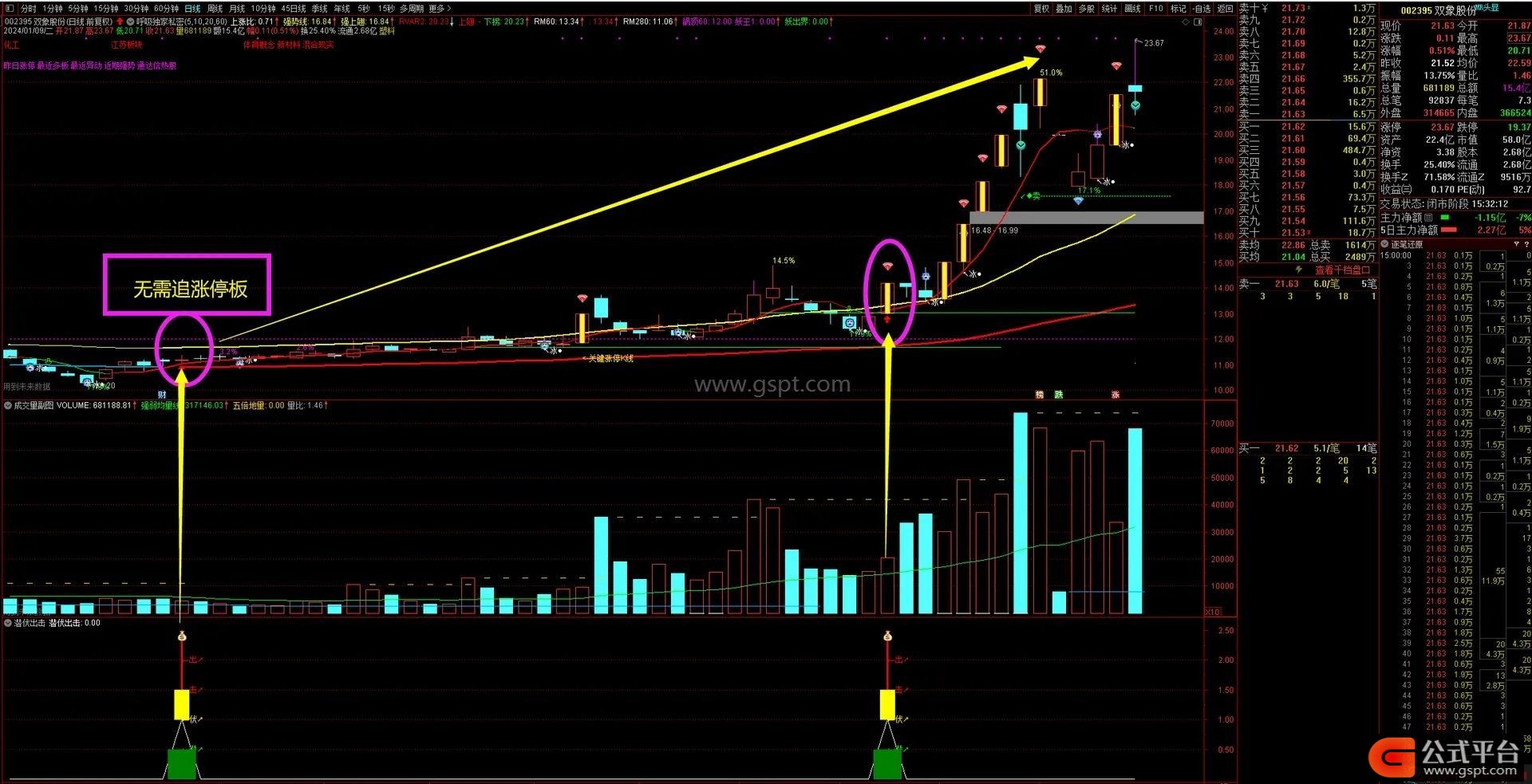Select the 5分钟 period
Viewport: 1532px width, 784px height.
tap(78, 9)
